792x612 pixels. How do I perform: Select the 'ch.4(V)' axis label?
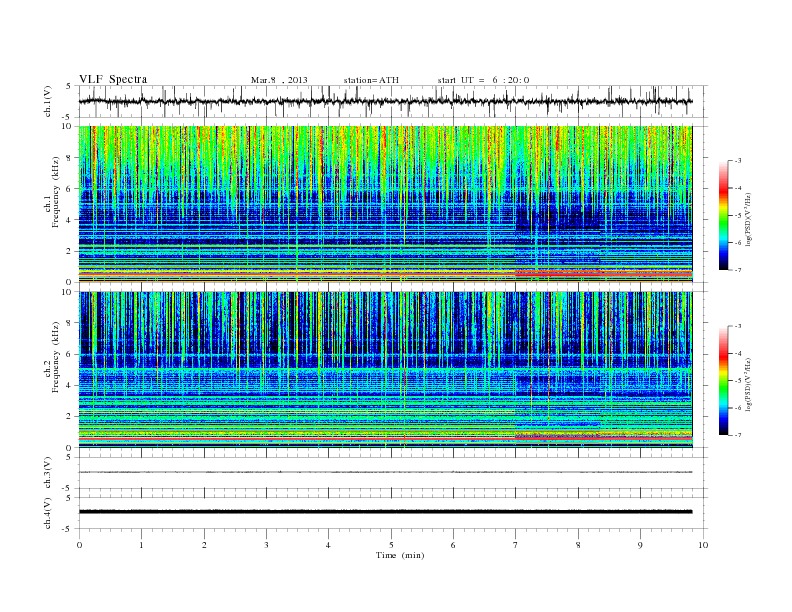pos(48,513)
